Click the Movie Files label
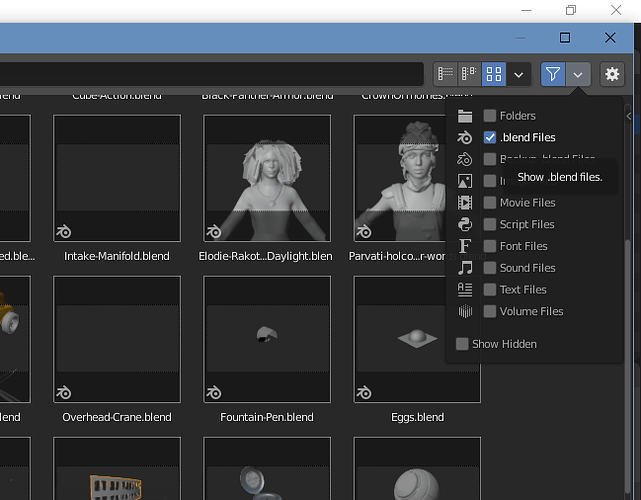The image size is (641, 500). 527,203
